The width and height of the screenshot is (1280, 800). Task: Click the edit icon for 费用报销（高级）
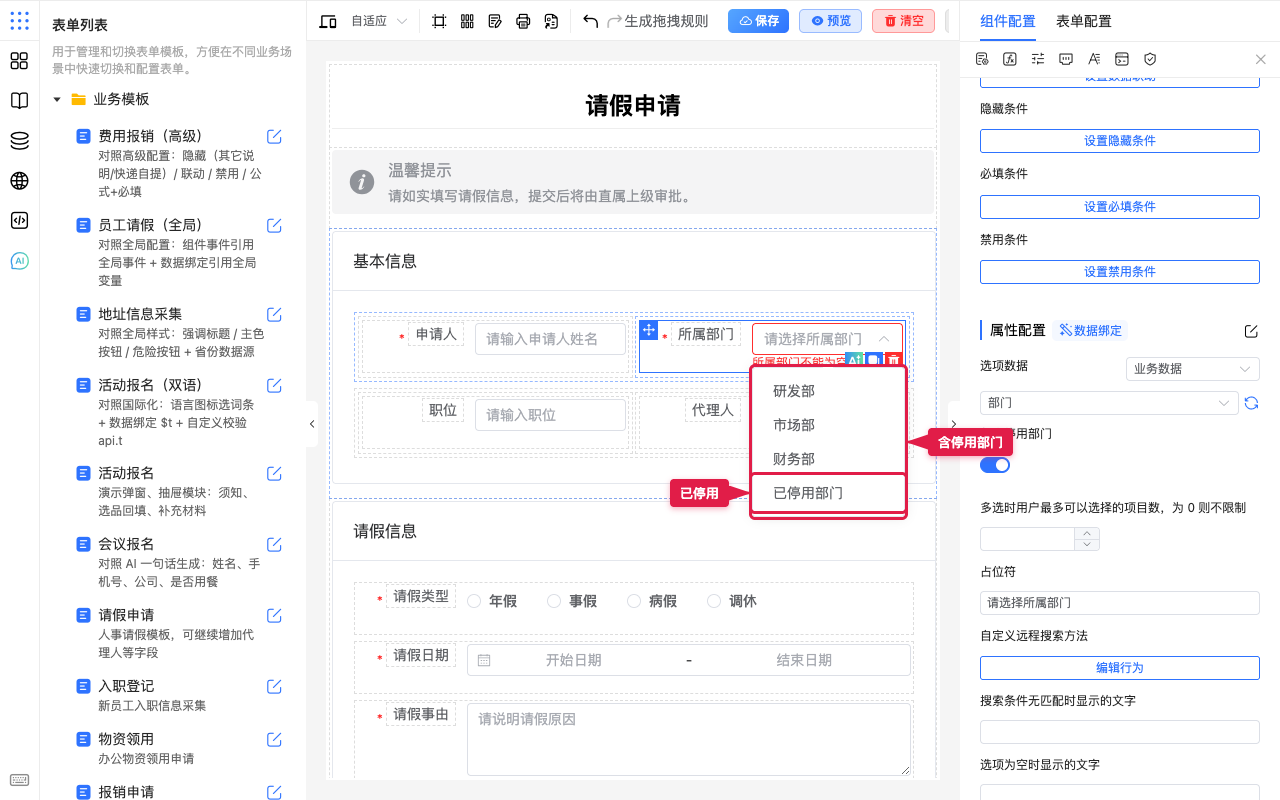tap(274, 136)
